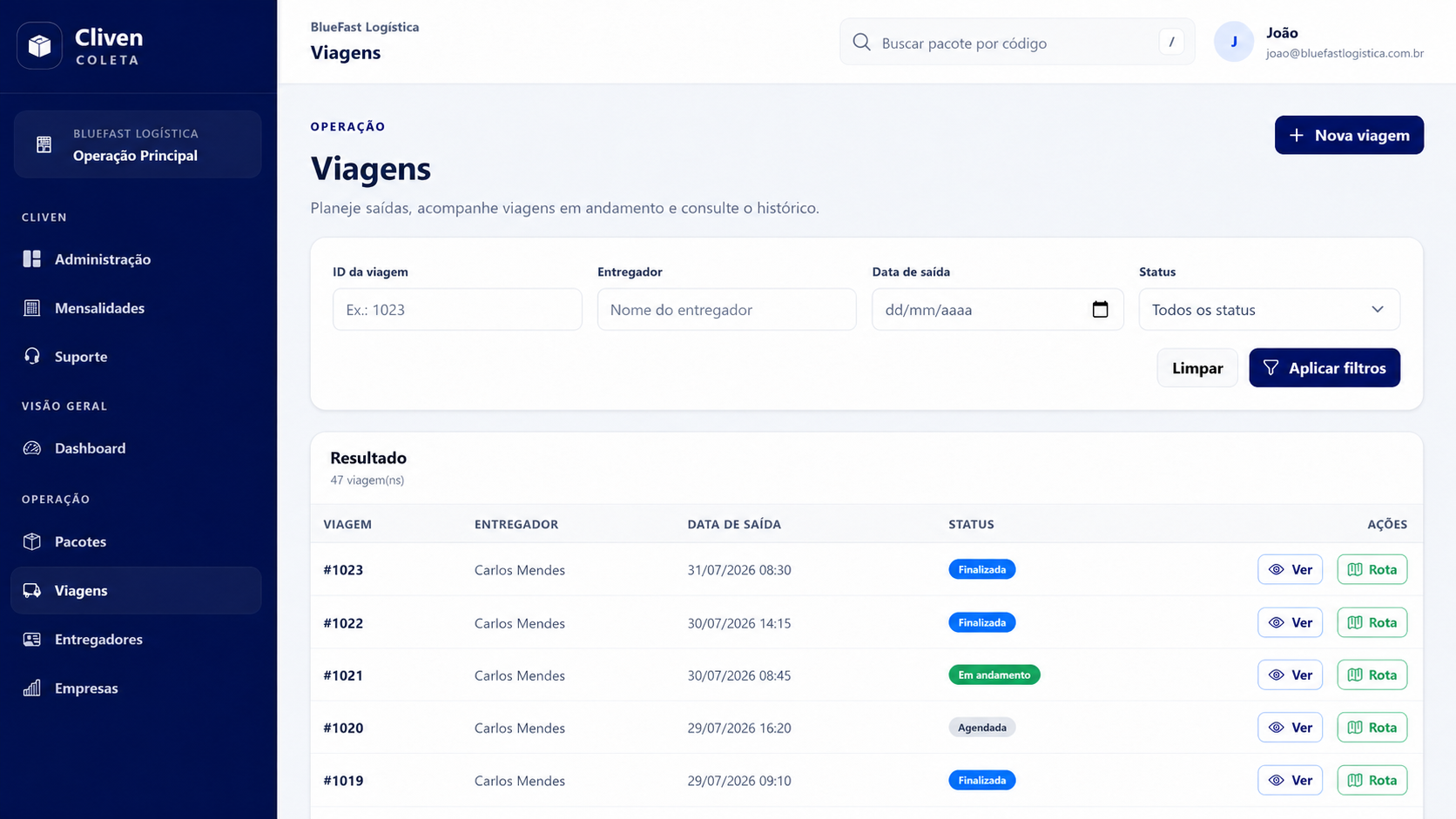Image resolution: width=1456 pixels, height=819 pixels.
Task: Click joao@bluefastlogistica.com.br email
Action: 1345,53
